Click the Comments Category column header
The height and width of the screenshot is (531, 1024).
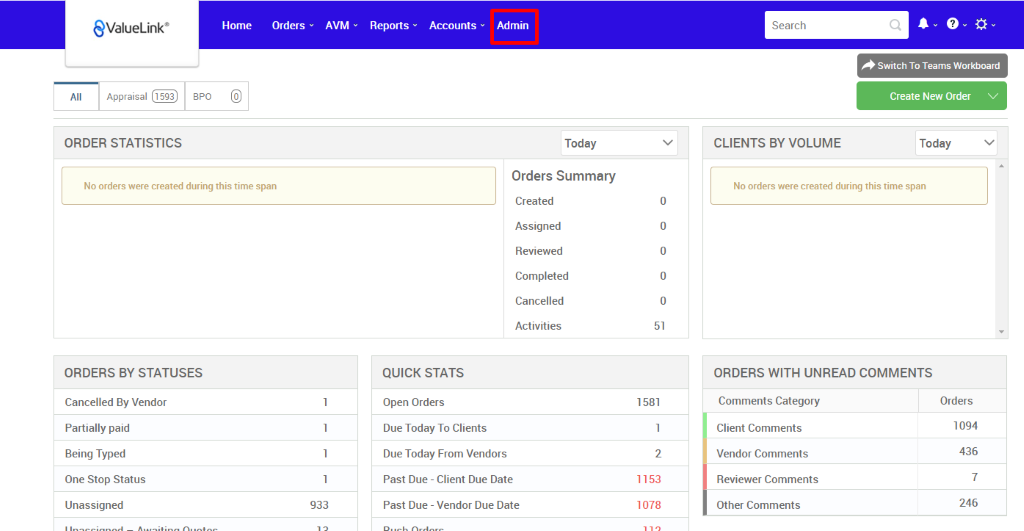[x=769, y=401]
